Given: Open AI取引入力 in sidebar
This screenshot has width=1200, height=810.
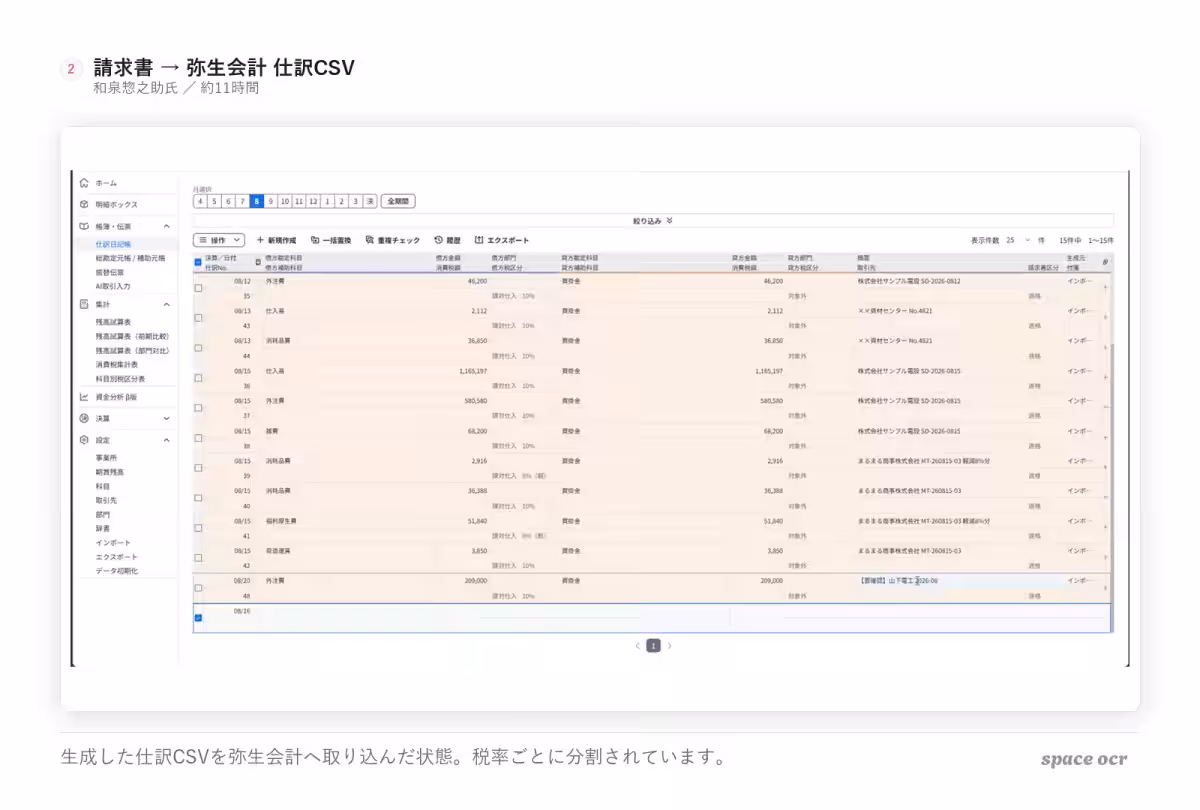Looking at the screenshot, I should click(x=113, y=286).
